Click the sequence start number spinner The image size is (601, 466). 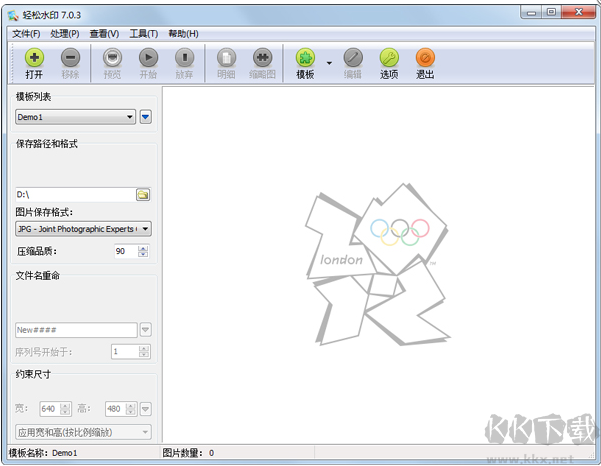(144, 351)
